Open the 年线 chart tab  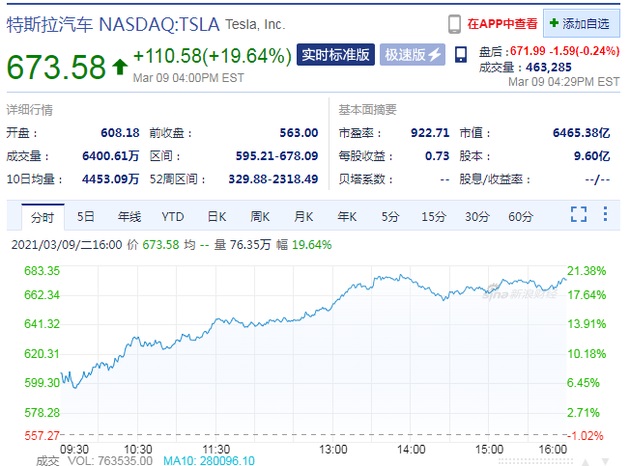129,216
